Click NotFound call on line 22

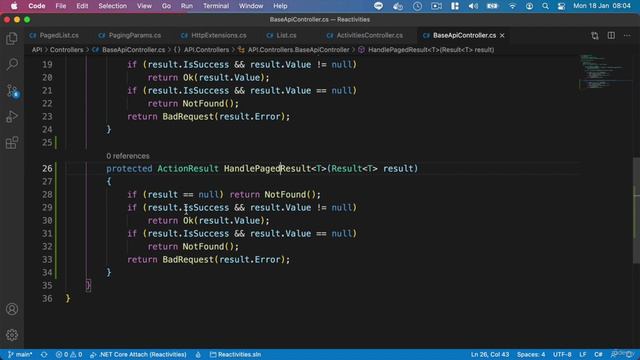[x=203, y=104]
